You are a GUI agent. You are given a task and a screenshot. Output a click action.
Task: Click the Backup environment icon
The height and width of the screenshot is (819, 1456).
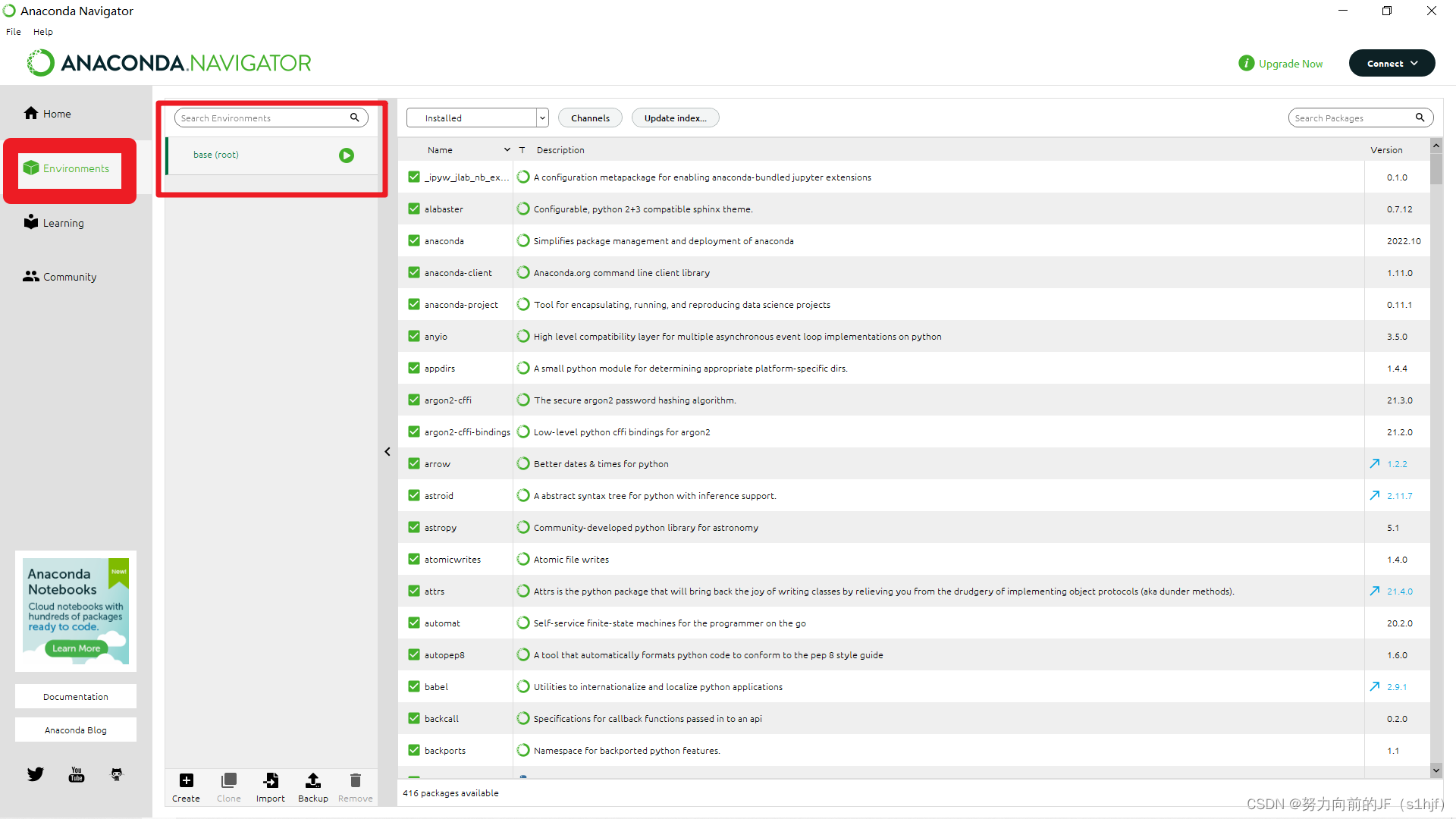pos(313,782)
